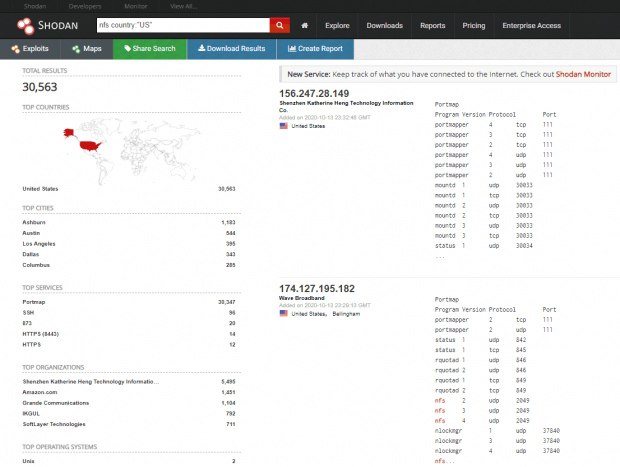620x467 pixels.
Task: Filter by United States country
Action: (40, 189)
